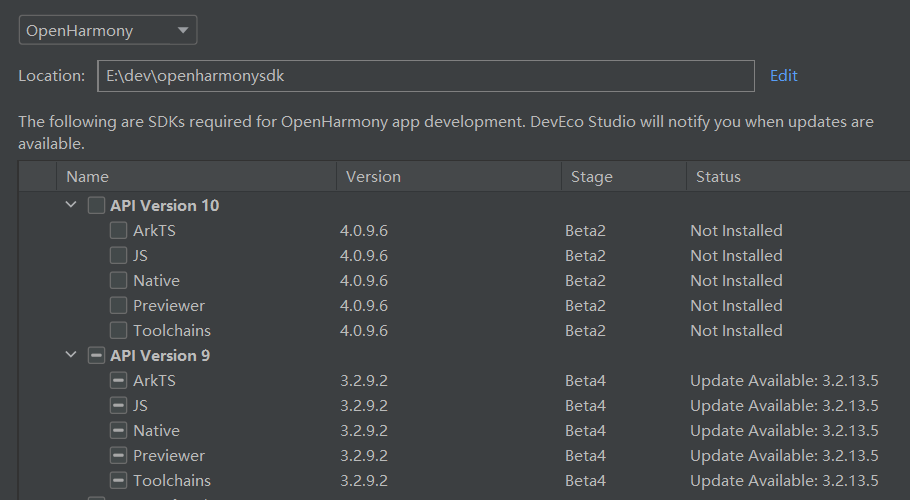The image size is (910, 500).
Task: Toggle the Toolchains 3.2.9.2 checkbox
Action: point(118,480)
